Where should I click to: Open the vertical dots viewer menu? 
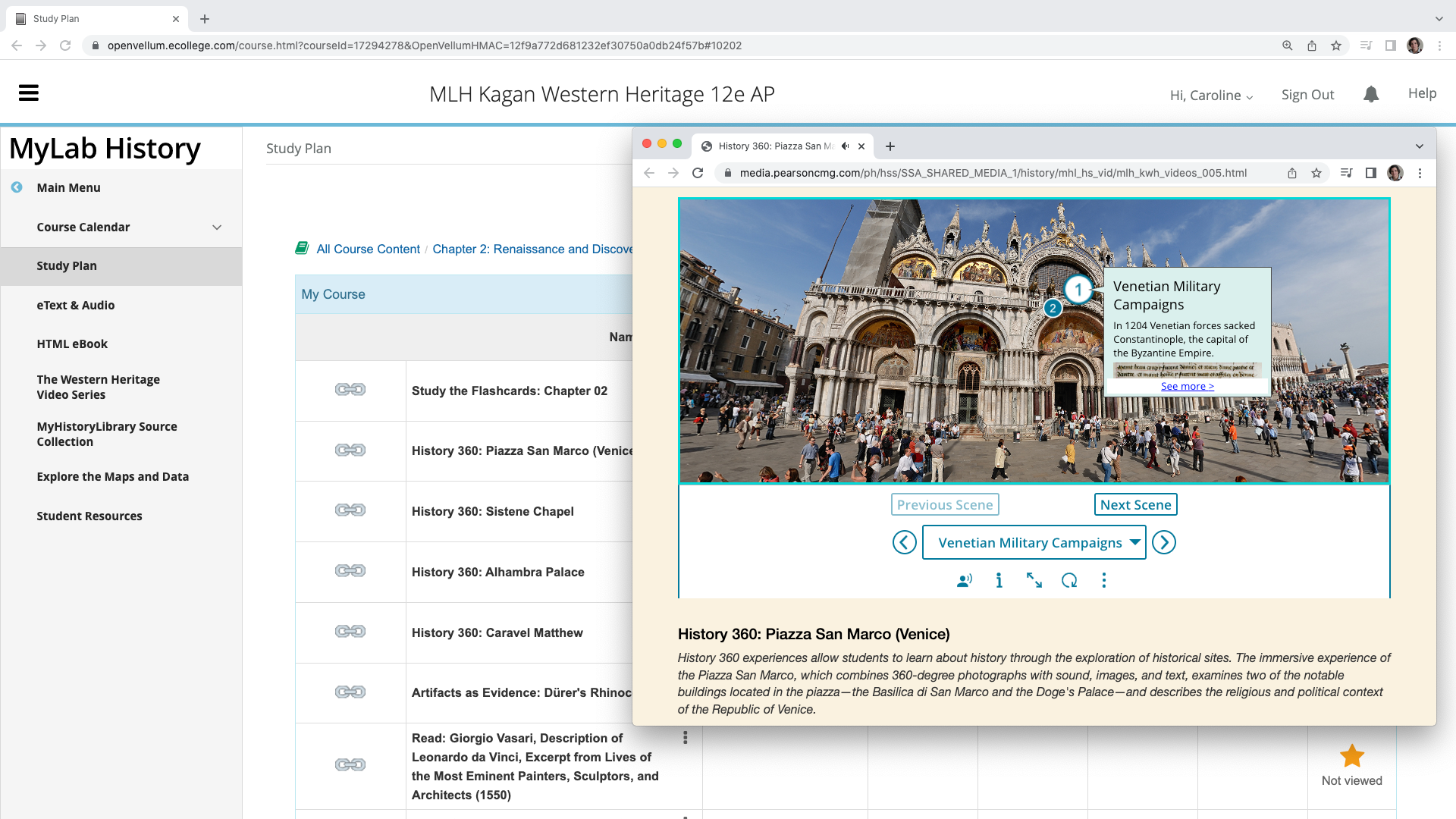pos(1103,581)
